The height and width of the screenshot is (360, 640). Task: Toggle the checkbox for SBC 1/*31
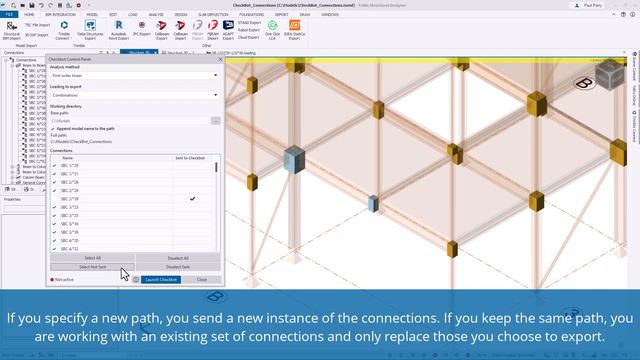tap(54, 174)
